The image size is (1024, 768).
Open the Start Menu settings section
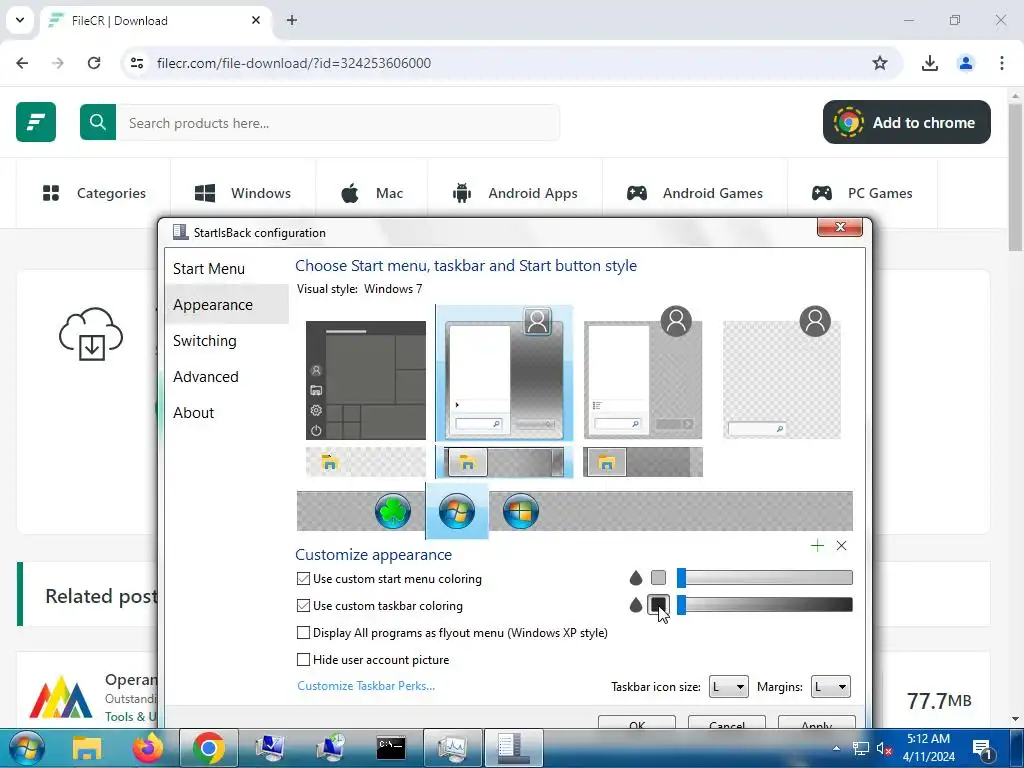(209, 268)
